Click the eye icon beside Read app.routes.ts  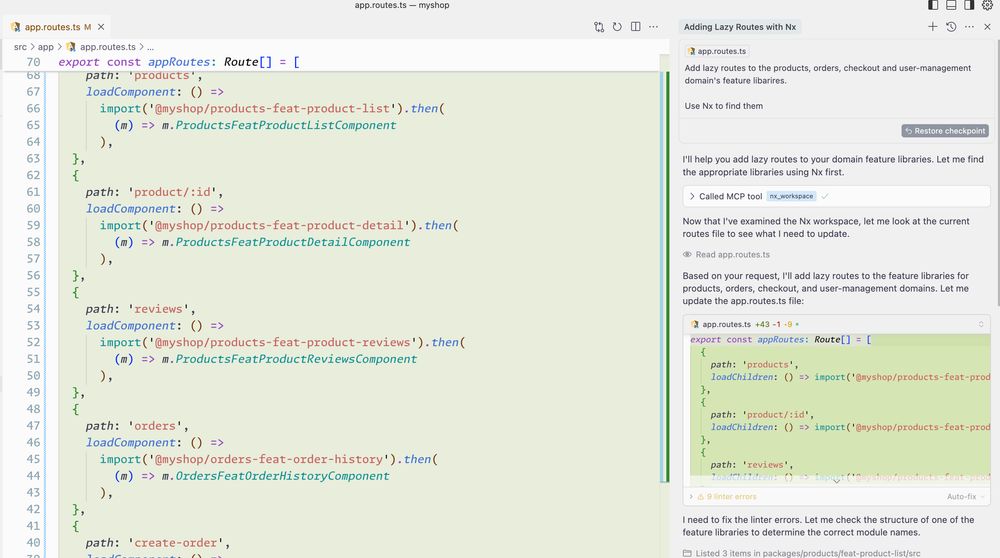coord(687,254)
